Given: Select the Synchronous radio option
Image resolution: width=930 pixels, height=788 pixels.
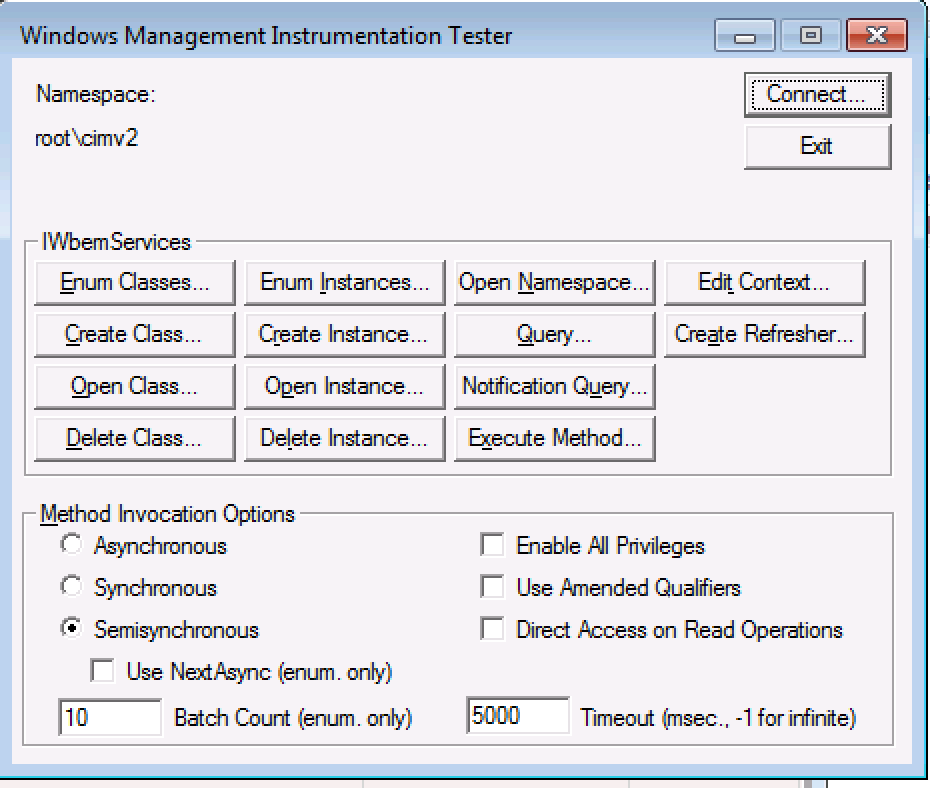Looking at the screenshot, I should [x=71, y=586].
